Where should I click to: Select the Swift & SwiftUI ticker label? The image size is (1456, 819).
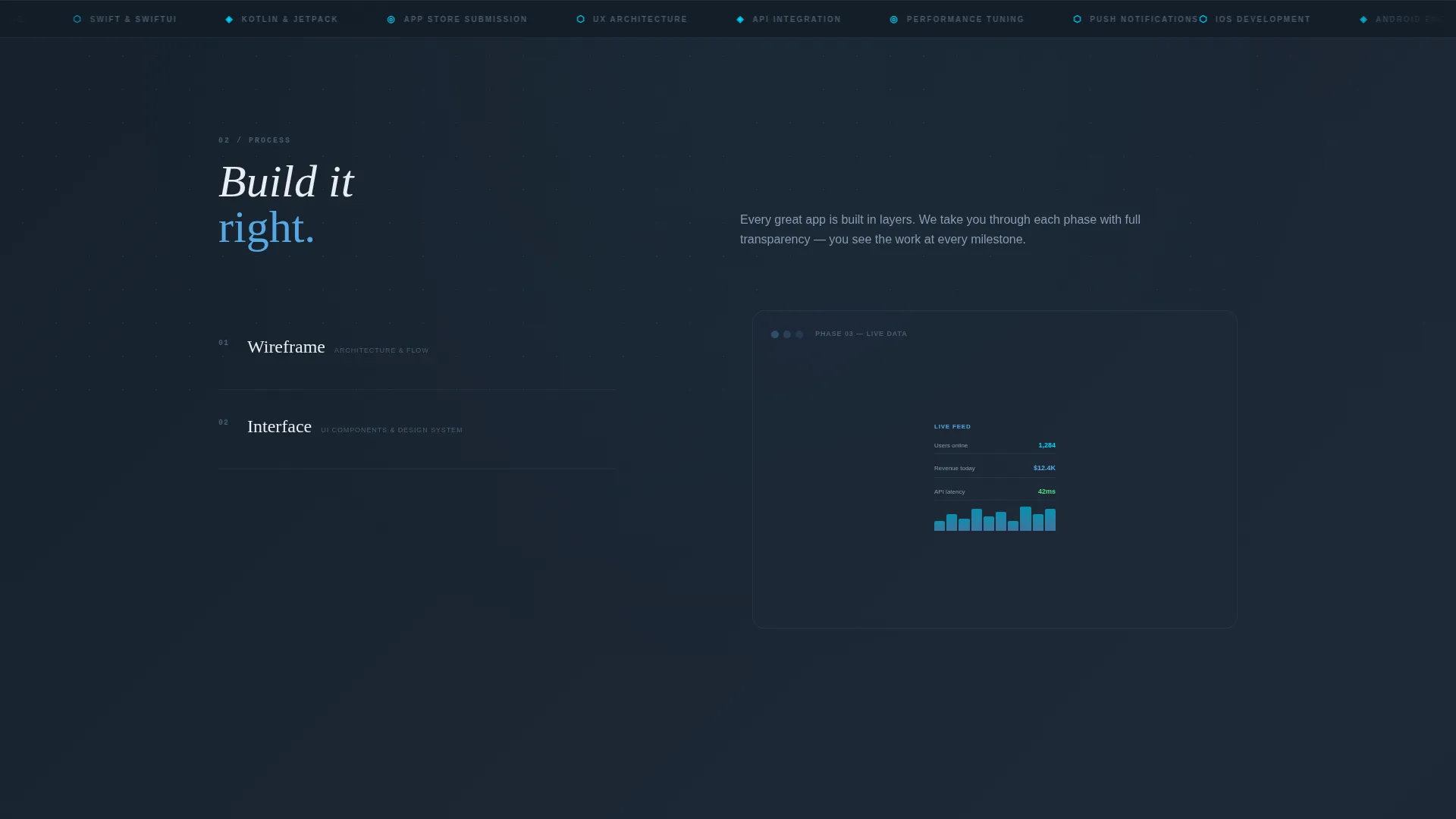click(133, 20)
